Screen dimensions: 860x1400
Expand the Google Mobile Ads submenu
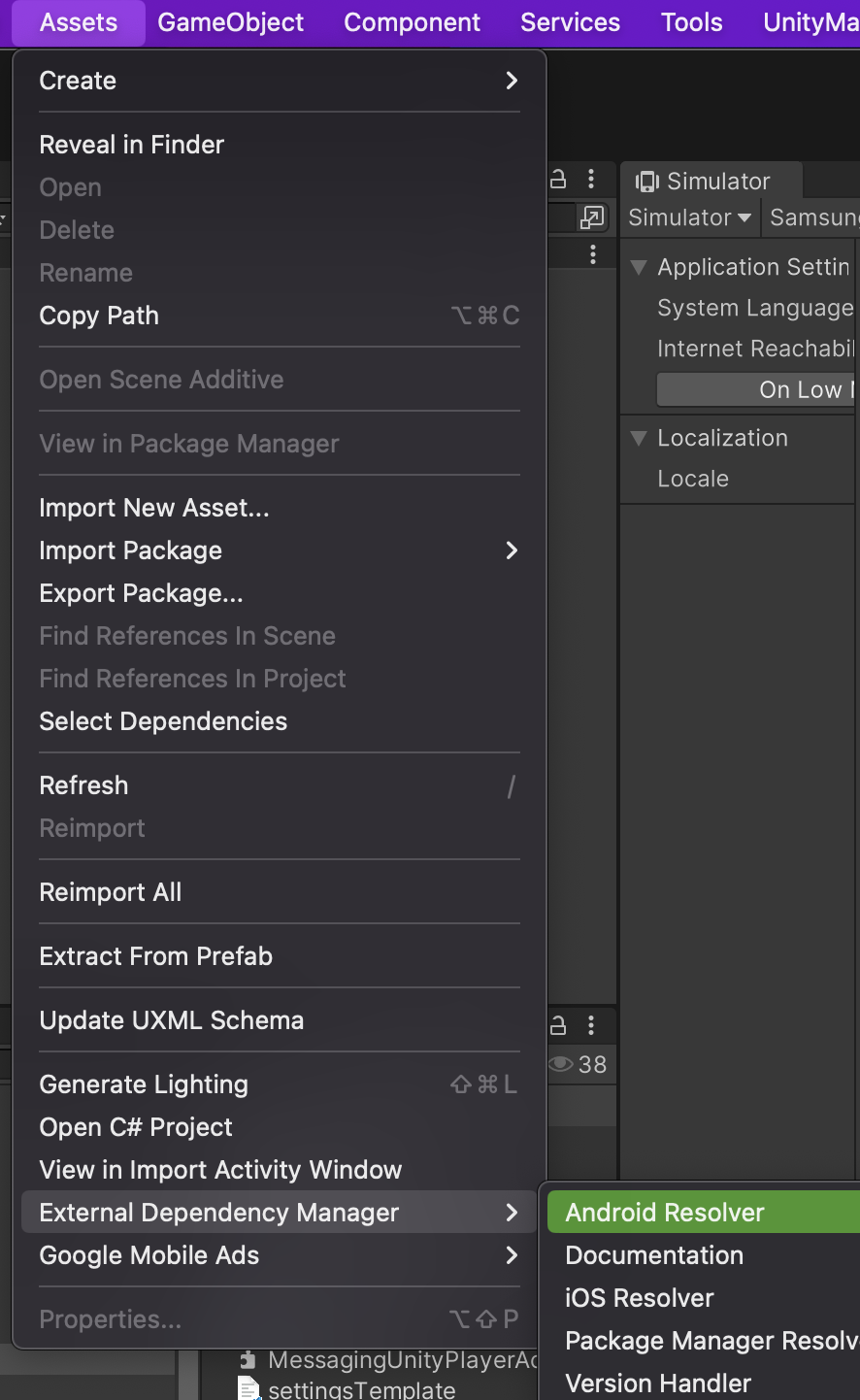click(x=512, y=1255)
